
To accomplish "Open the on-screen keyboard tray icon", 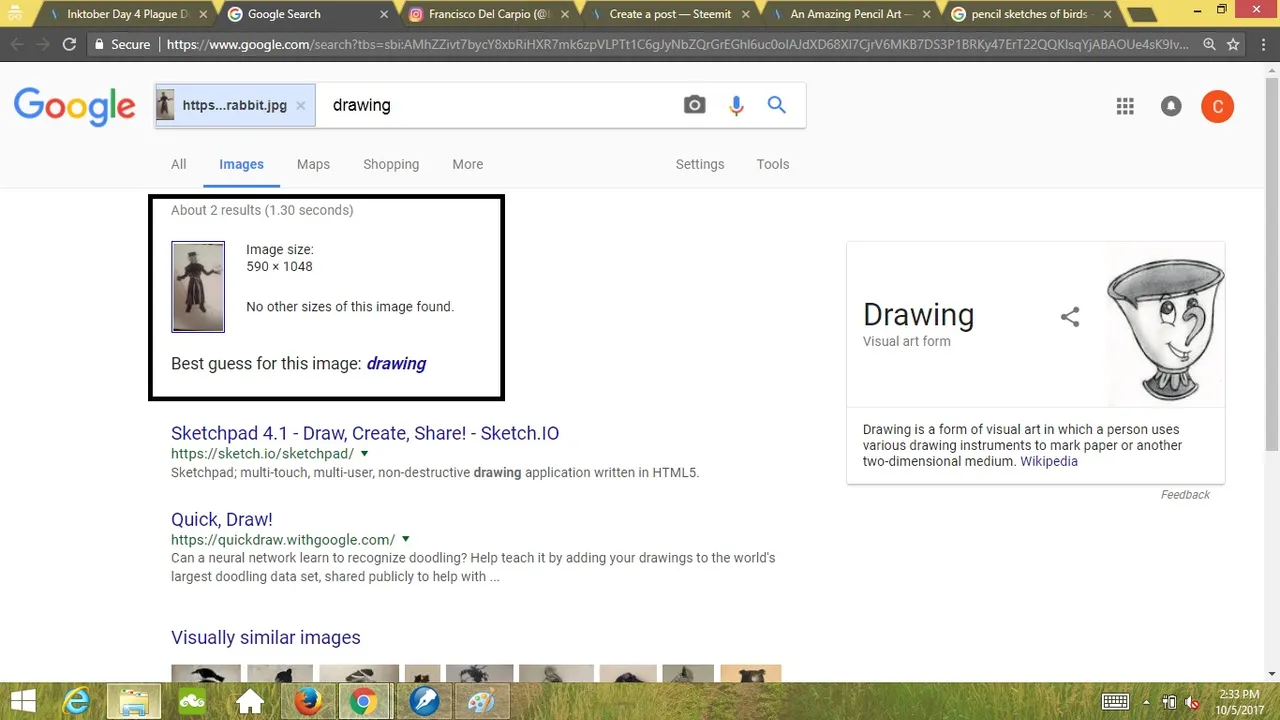I will (1116, 701).
